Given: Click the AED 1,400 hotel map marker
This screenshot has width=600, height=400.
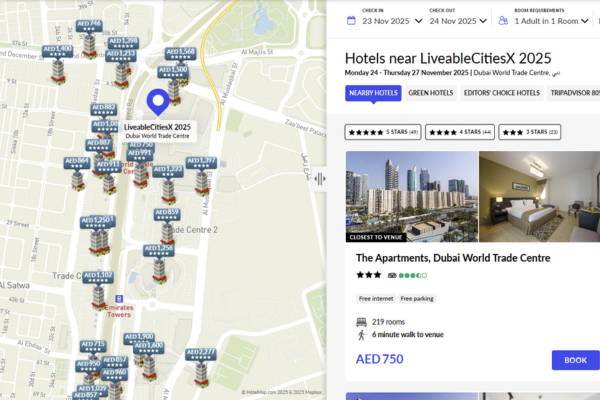Looking at the screenshot, I should [x=57, y=49].
